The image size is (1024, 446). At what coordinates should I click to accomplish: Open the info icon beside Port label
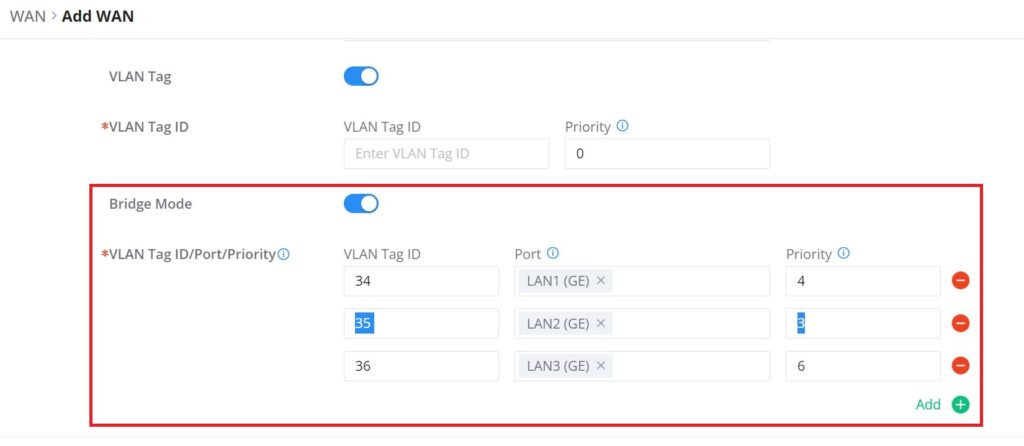[552, 253]
